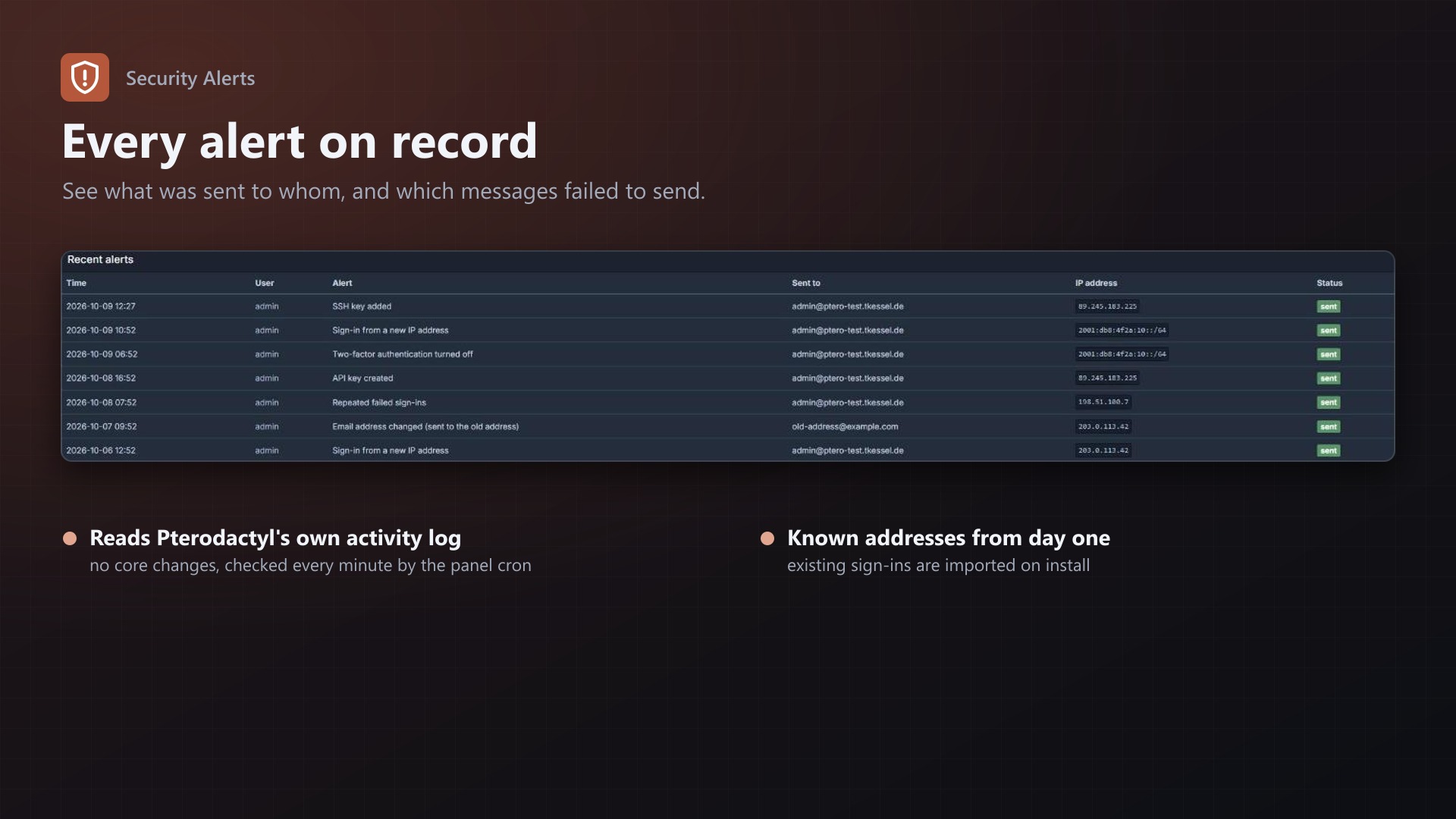Screen dimensions: 1456x819
Task: Click Known addresses from day one heading
Action: pyautogui.click(x=949, y=538)
